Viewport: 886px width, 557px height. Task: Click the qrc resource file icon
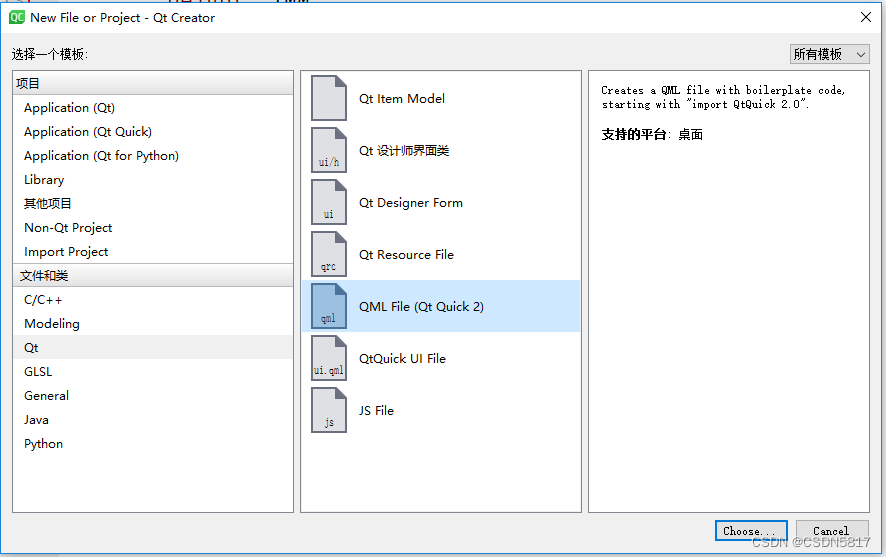click(329, 254)
